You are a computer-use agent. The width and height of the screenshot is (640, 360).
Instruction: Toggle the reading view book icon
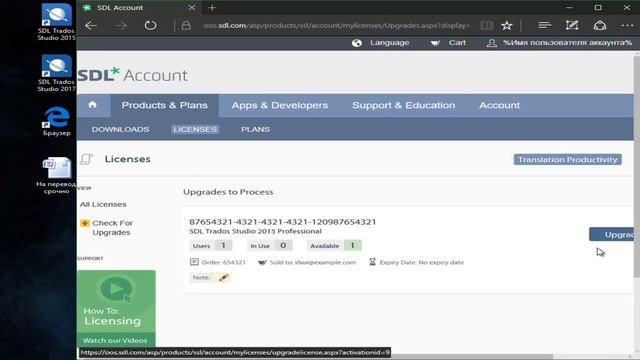486,25
